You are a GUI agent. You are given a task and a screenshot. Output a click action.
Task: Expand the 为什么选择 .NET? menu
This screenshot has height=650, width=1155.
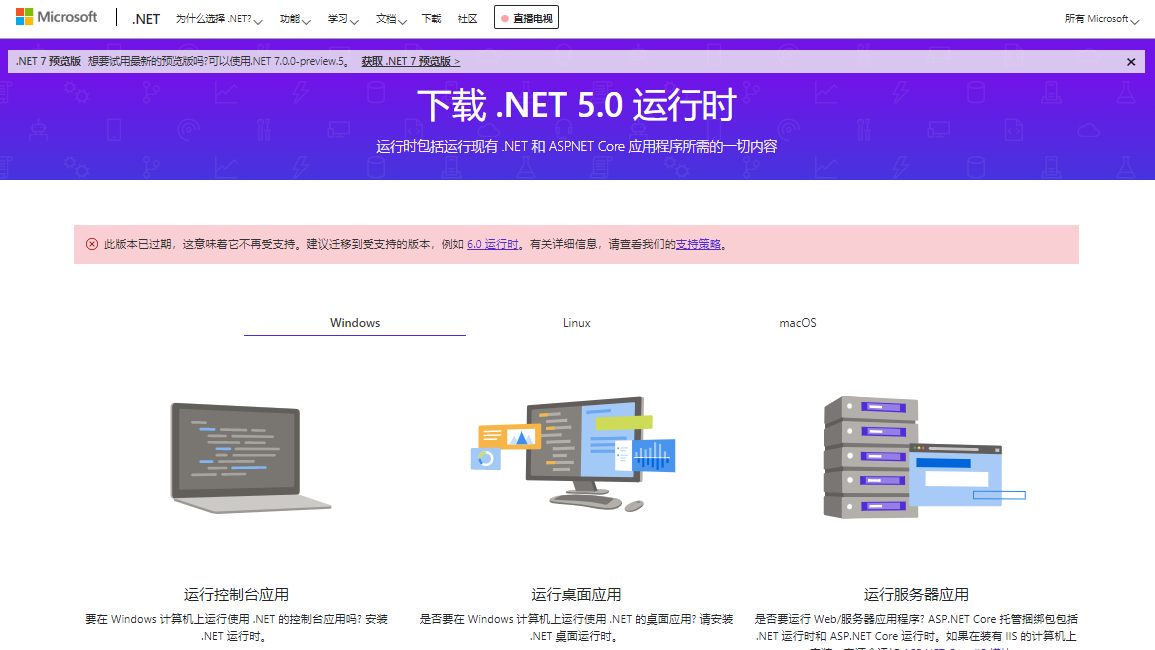(x=219, y=19)
